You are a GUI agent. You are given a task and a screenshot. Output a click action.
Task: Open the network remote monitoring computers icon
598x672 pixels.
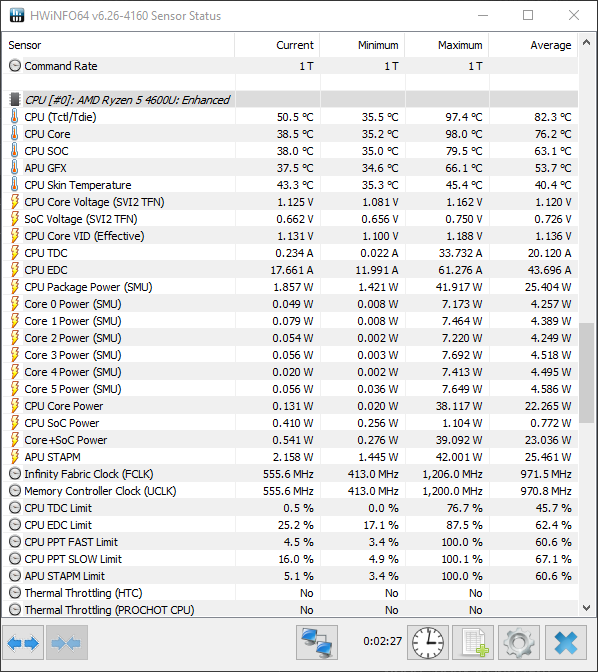pos(317,642)
